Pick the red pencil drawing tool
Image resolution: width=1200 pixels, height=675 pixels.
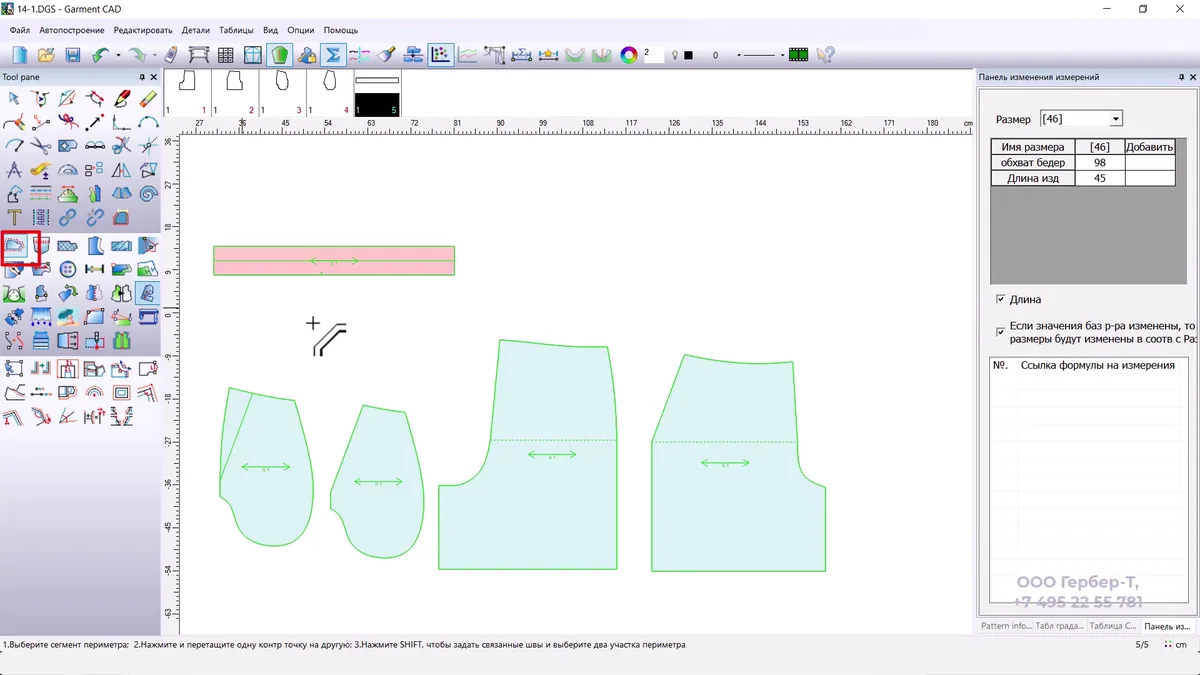point(122,98)
